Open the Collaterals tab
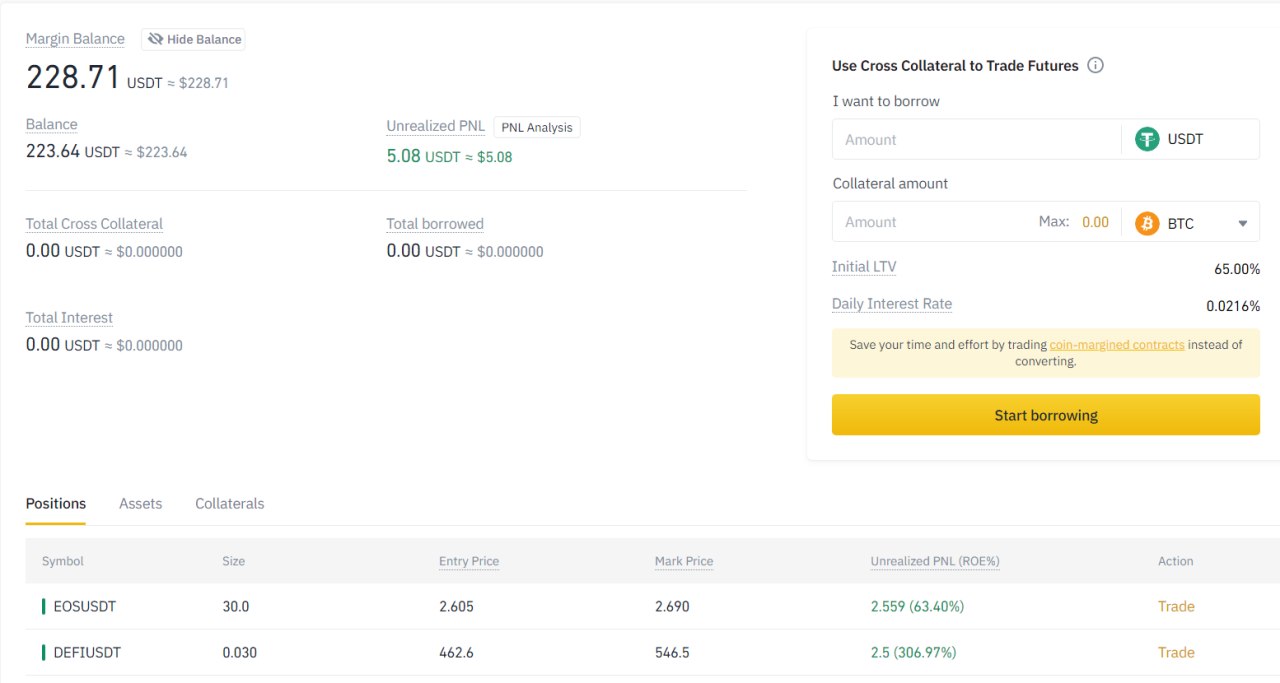1280x683 pixels. point(229,503)
